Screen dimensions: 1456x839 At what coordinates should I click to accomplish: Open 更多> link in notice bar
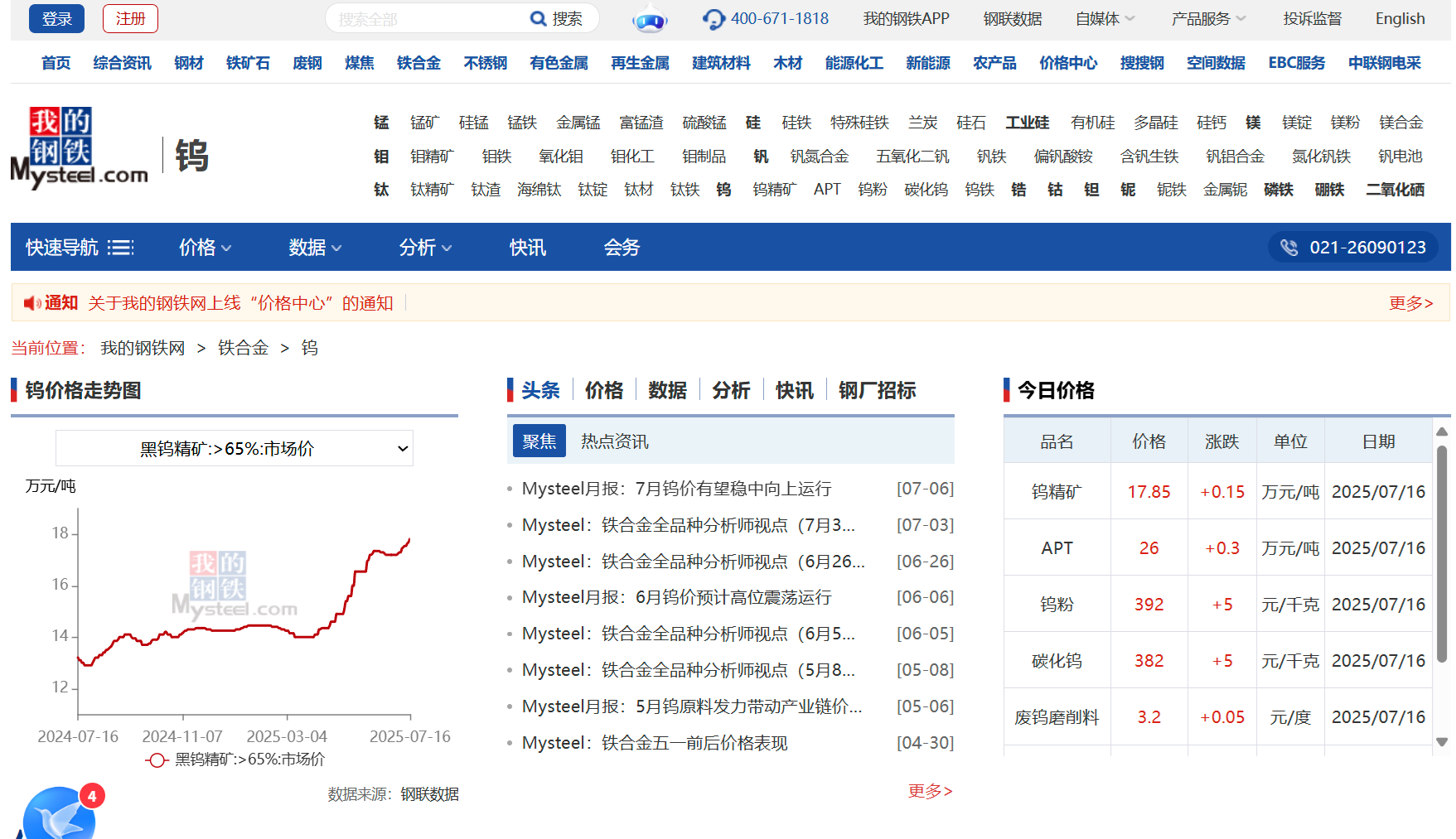point(1411,303)
